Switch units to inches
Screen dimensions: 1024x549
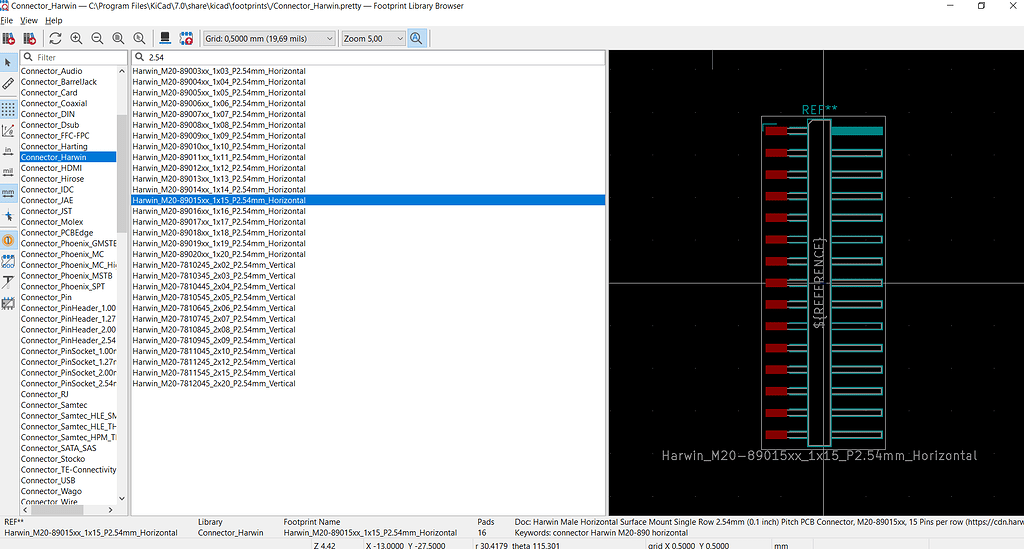point(8,150)
